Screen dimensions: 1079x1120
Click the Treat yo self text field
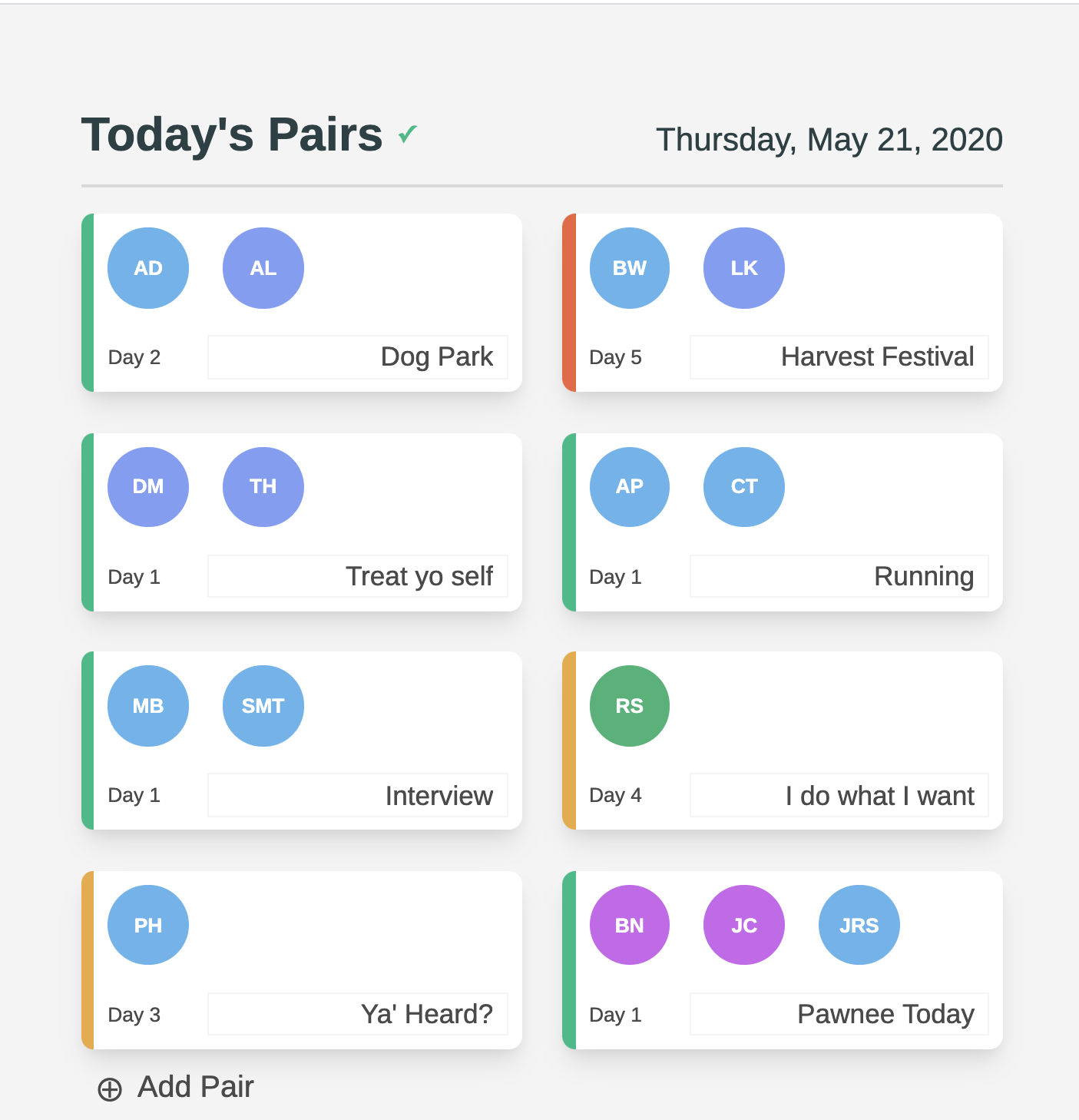coord(358,576)
